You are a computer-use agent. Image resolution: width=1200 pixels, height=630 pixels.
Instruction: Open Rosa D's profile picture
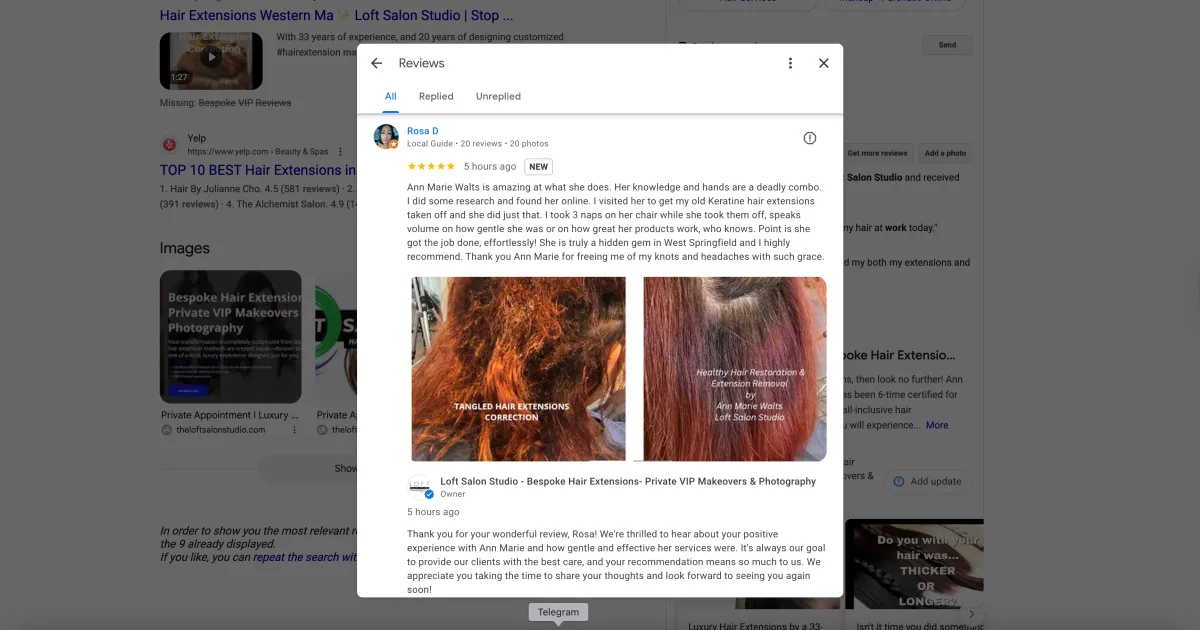coord(386,137)
